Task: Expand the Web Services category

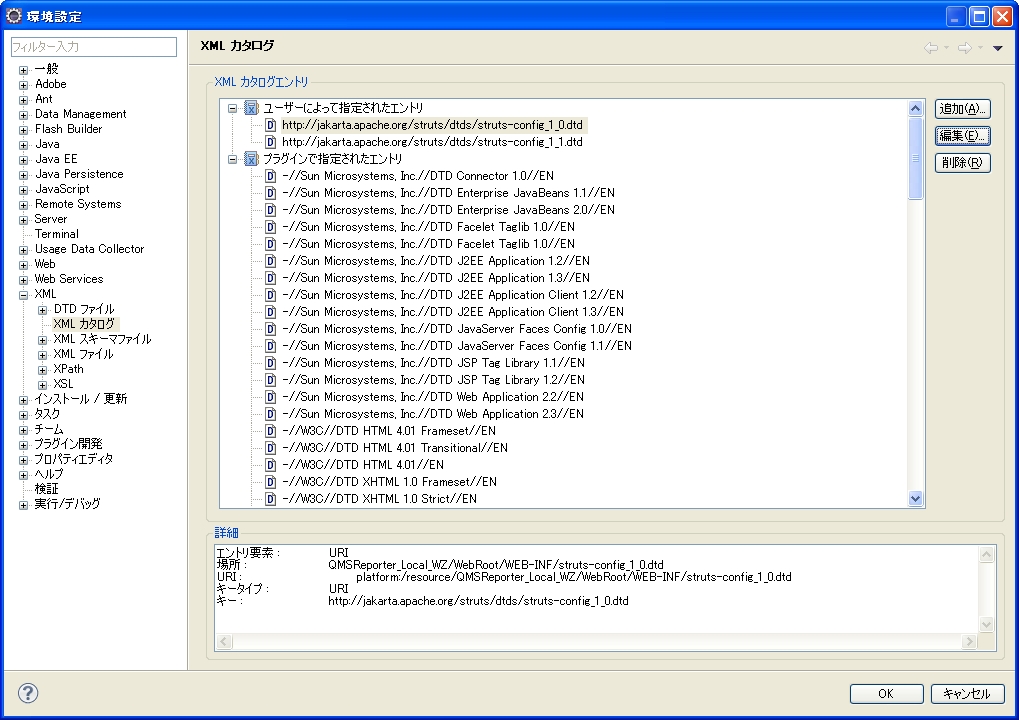Action: click(23, 280)
